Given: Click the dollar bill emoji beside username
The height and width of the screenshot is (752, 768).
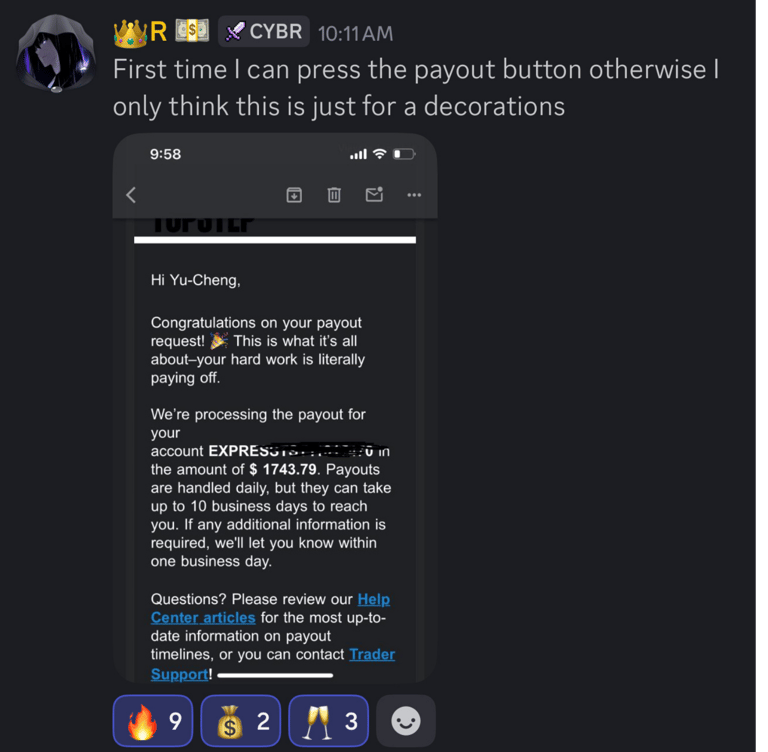Looking at the screenshot, I should coord(192,31).
